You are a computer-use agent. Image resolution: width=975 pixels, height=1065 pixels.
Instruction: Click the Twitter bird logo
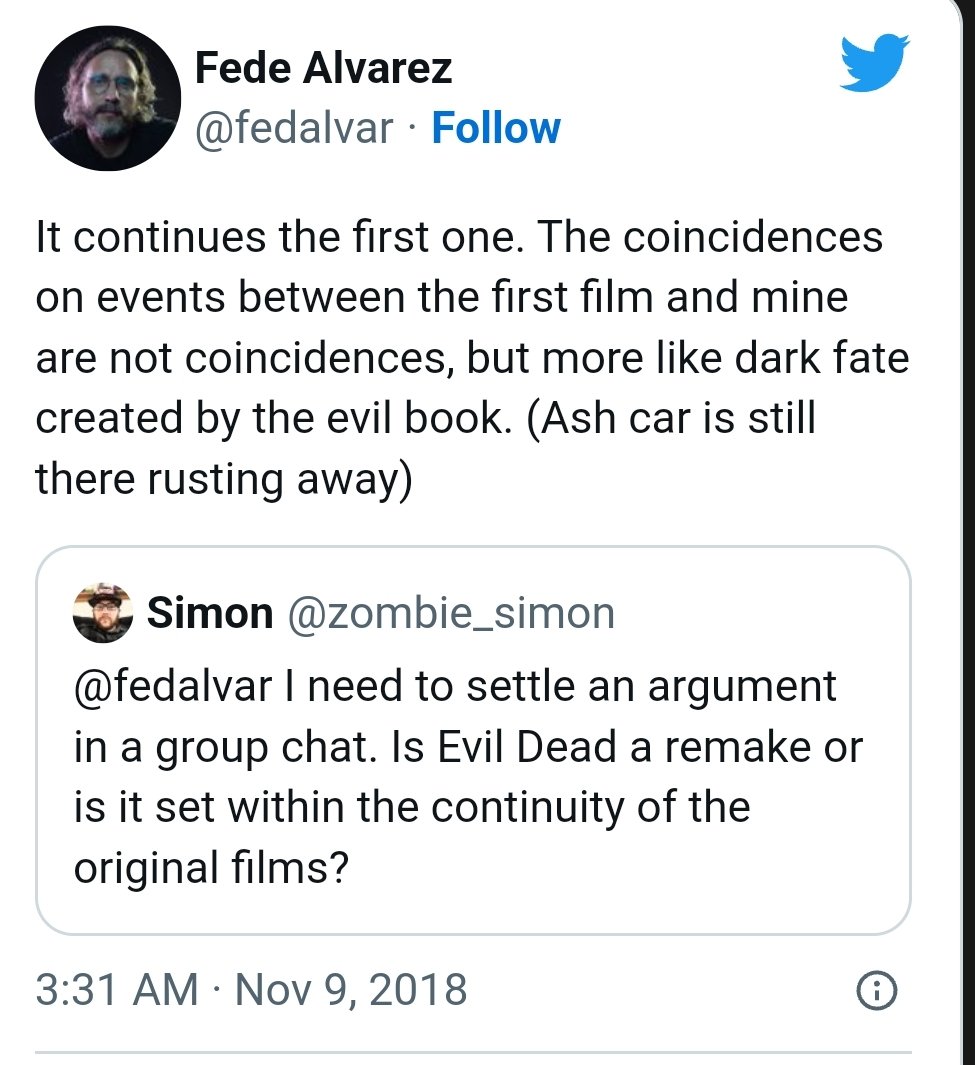pos(872,63)
